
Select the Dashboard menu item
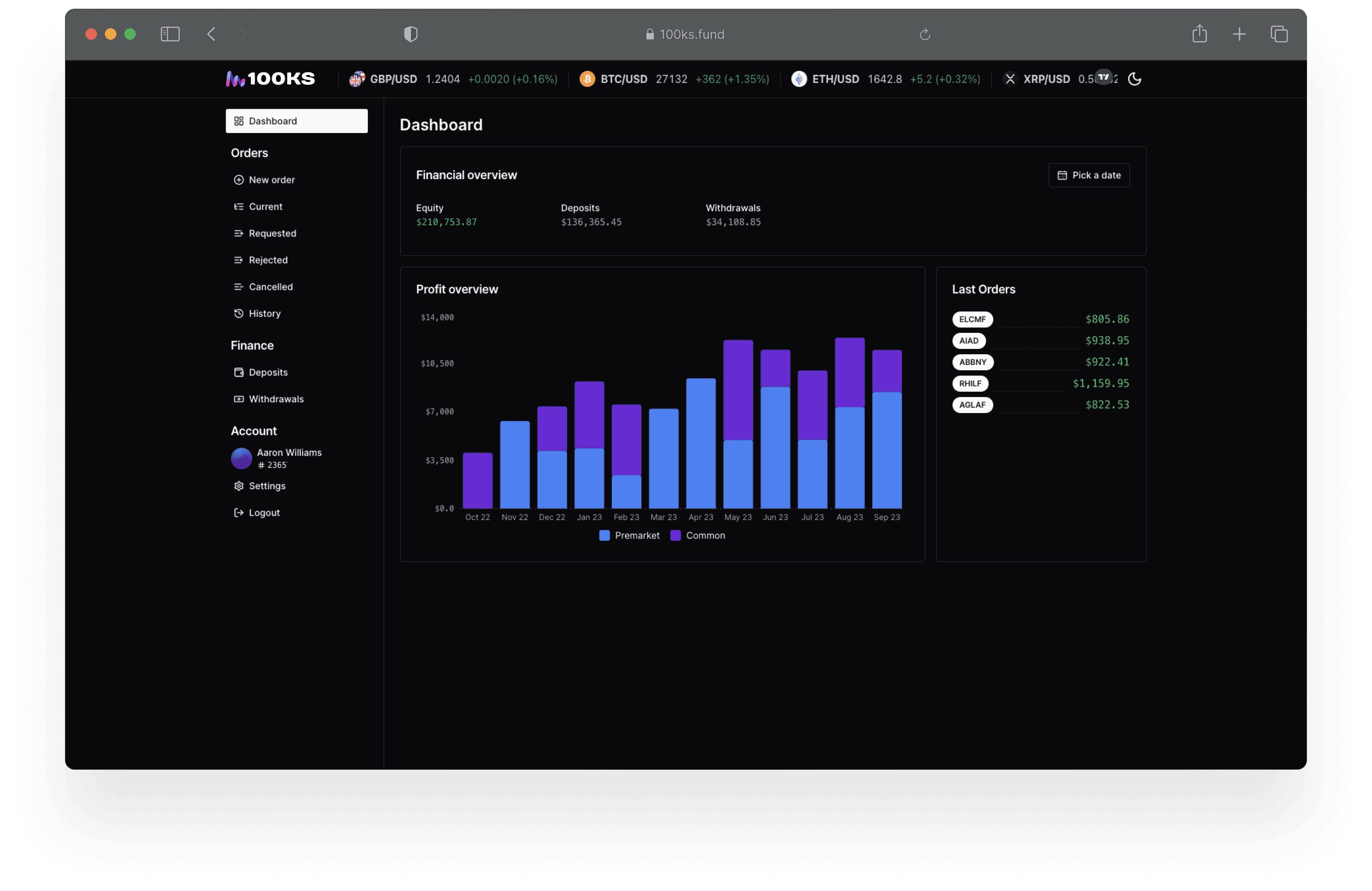pos(297,121)
